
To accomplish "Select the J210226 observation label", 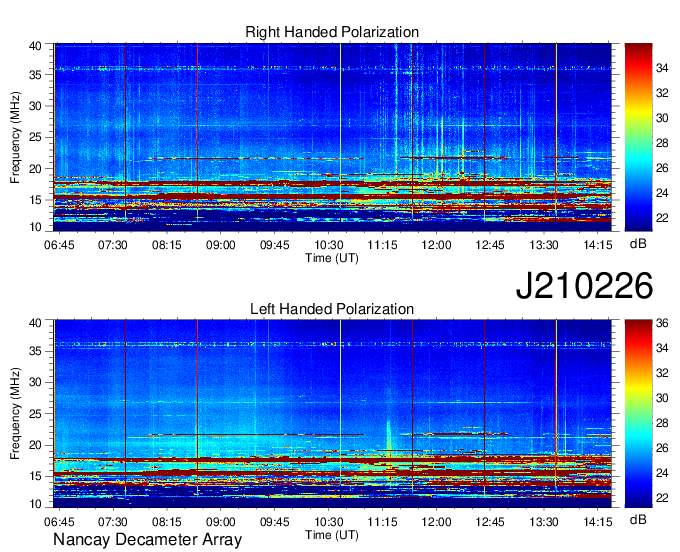I will pos(584,285).
